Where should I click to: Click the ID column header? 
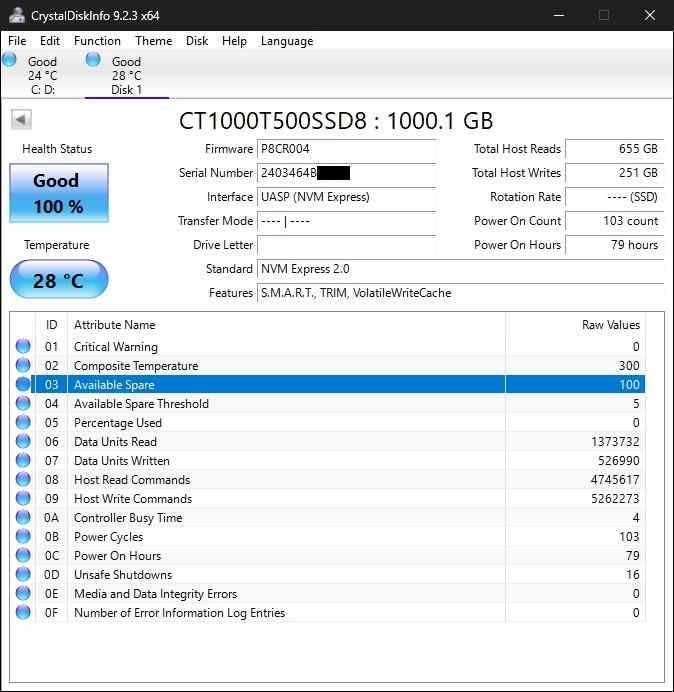point(51,325)
